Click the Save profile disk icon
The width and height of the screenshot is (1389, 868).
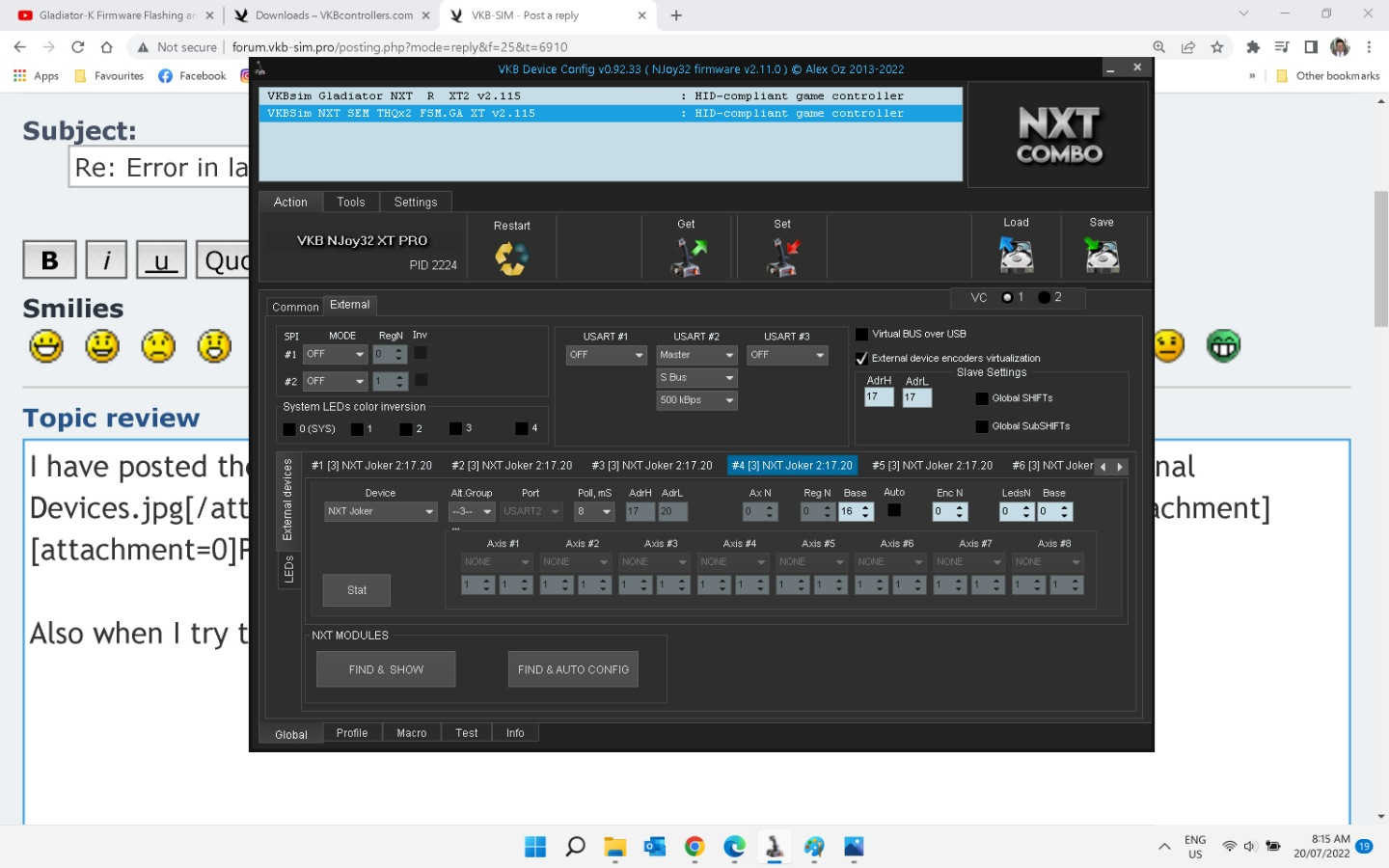pyautogui.click(x=1102, y=256)
